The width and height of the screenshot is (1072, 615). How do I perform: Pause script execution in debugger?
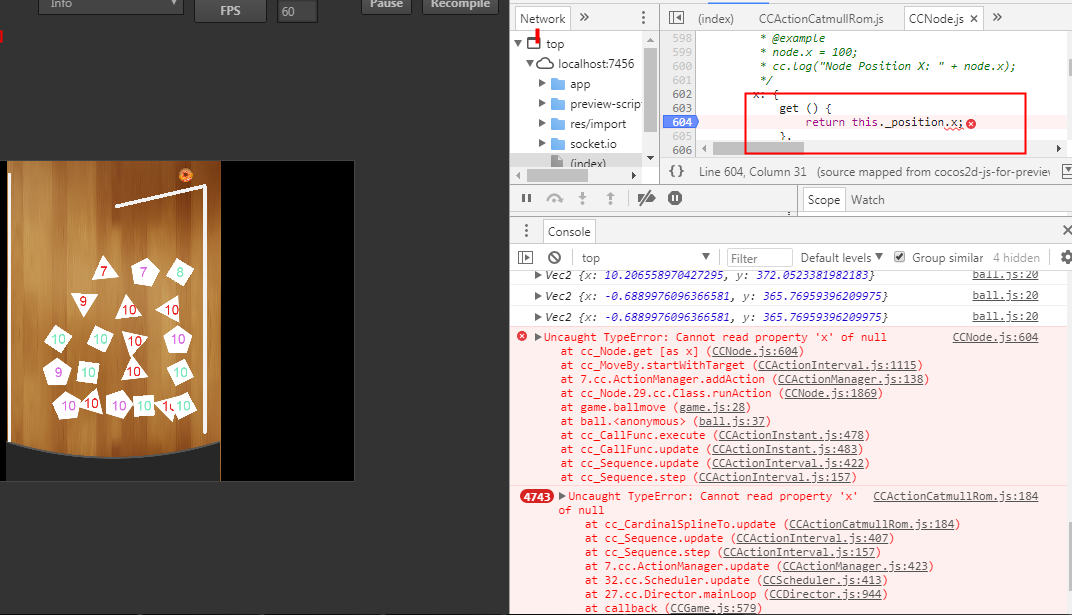[526, 198]
